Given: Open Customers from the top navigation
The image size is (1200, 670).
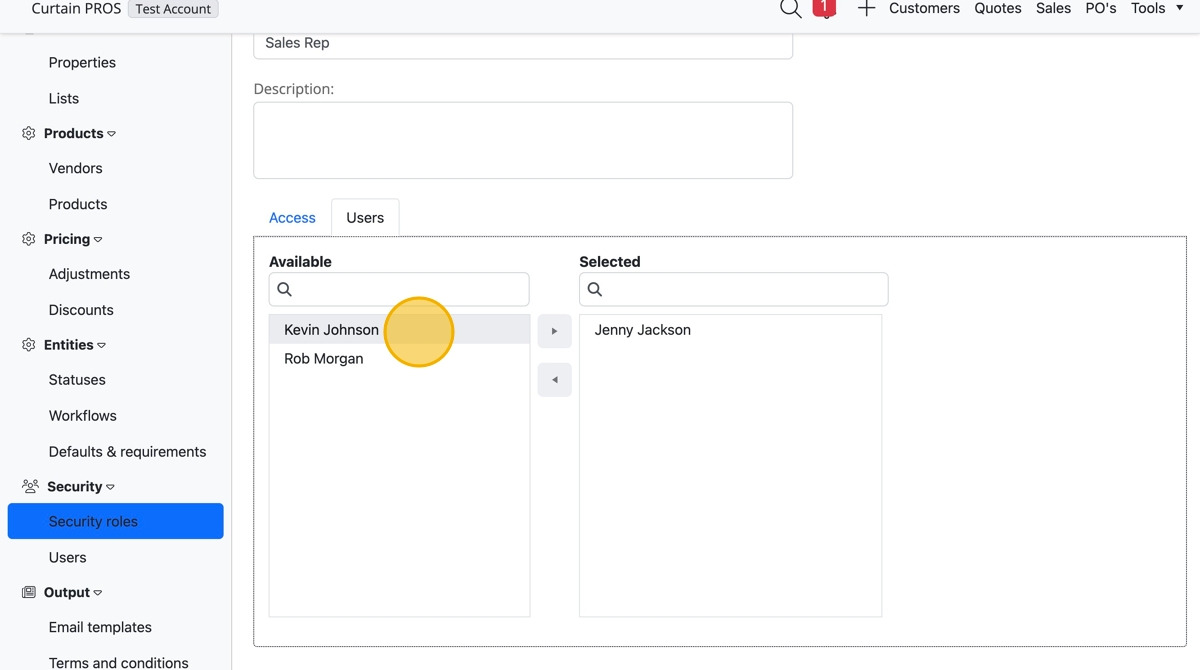Looking at the screenshot, I should pyautogui.click(x=924, y=8).
